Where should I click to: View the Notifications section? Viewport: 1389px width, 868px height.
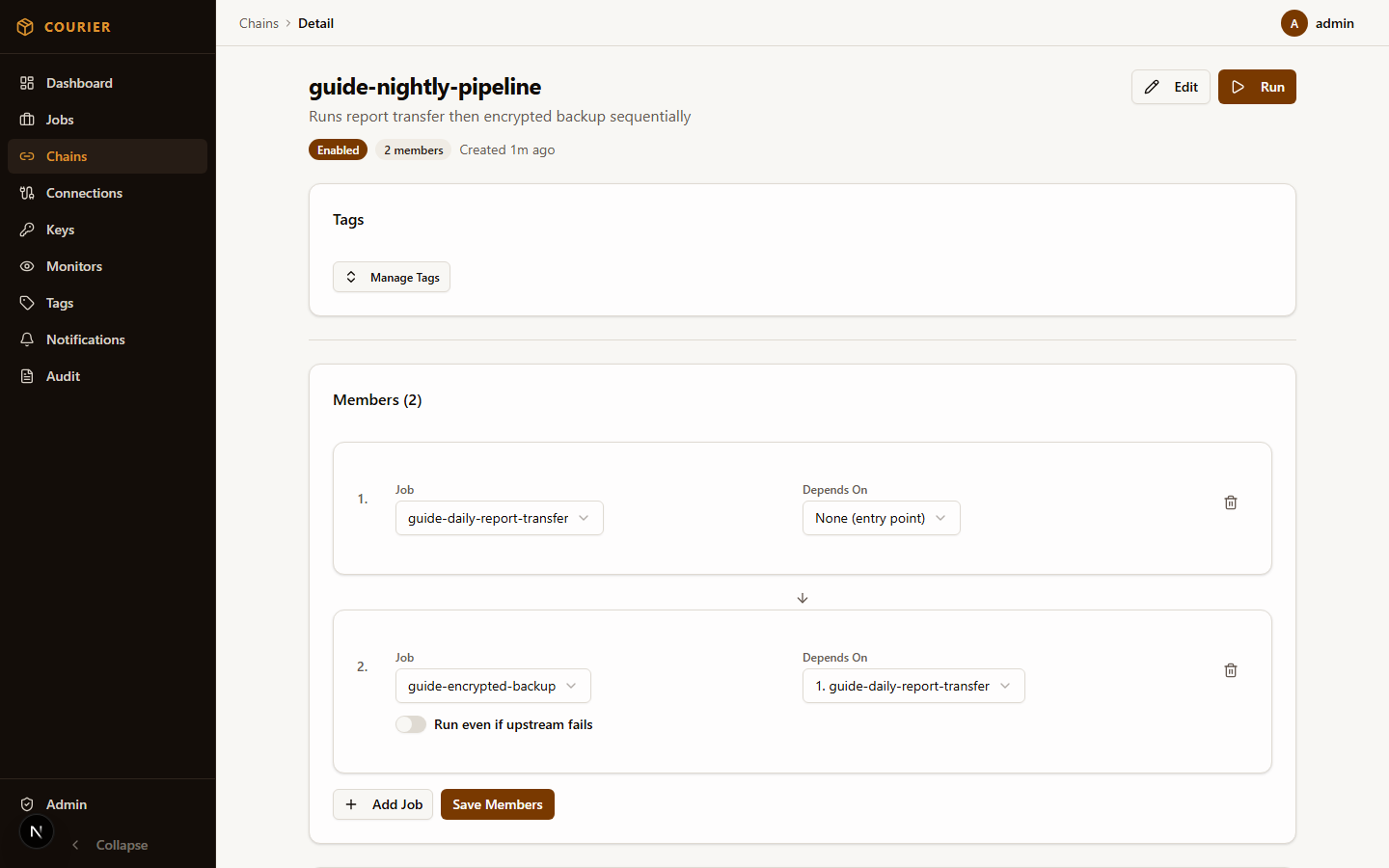coord(85,339)
